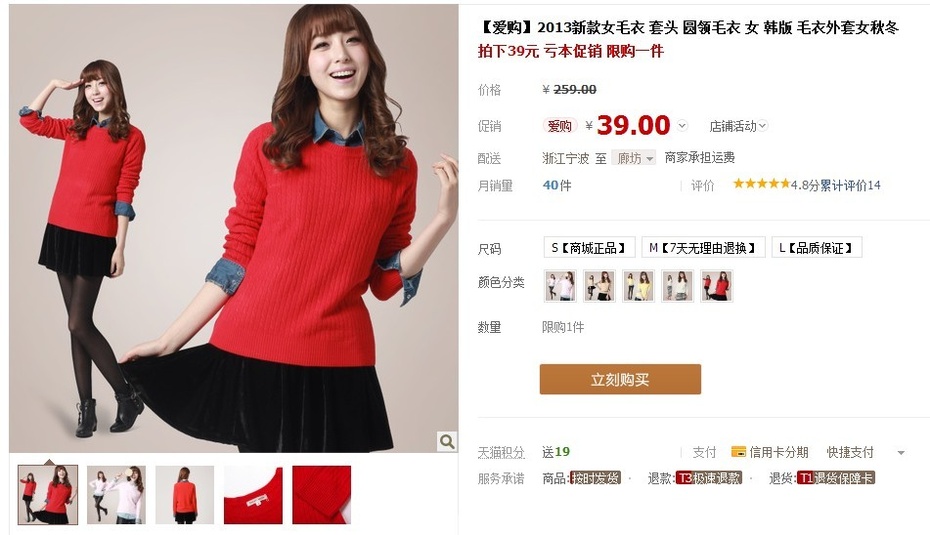Click the T3 极速退款 refund badge
This screenshot has width=930, height=535.
click(709, 478)
